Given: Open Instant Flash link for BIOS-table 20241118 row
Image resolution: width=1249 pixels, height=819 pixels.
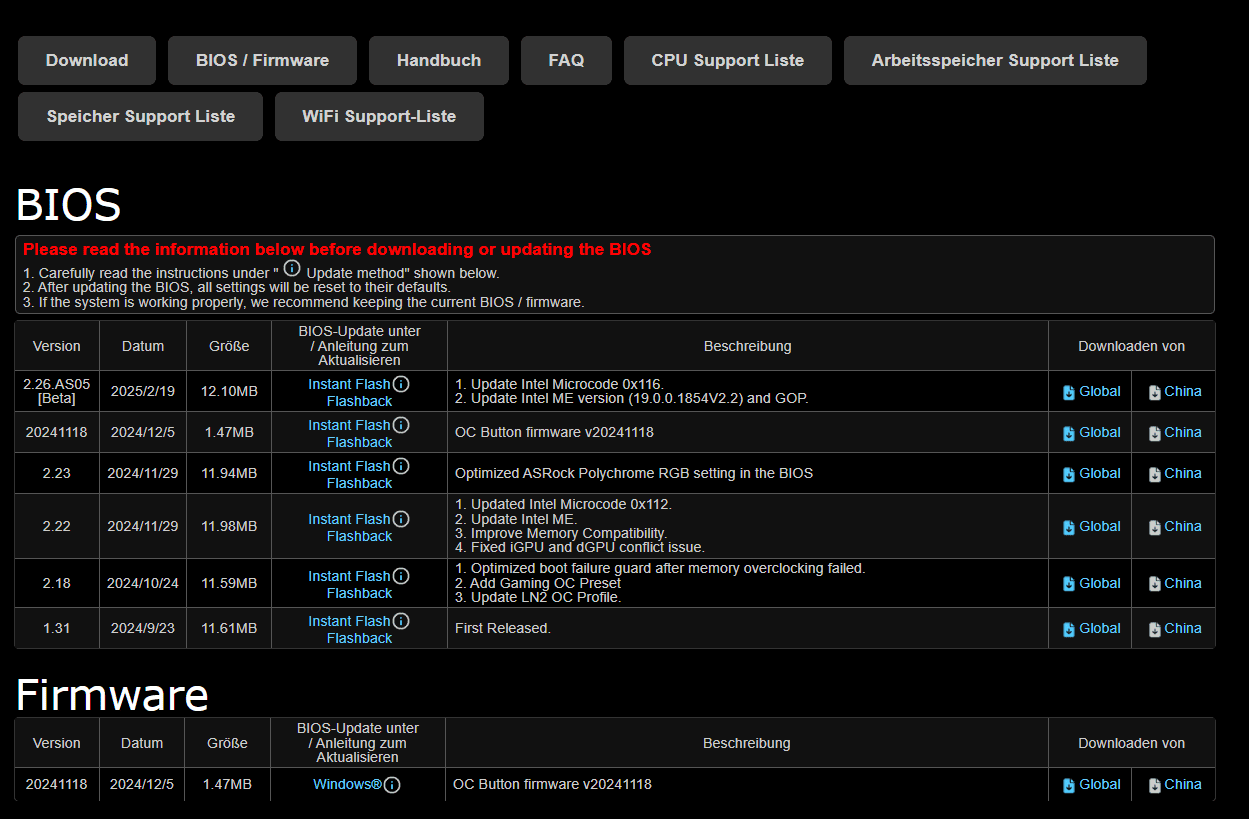Looking at the screenshot, I should click(x=349, y=425).
